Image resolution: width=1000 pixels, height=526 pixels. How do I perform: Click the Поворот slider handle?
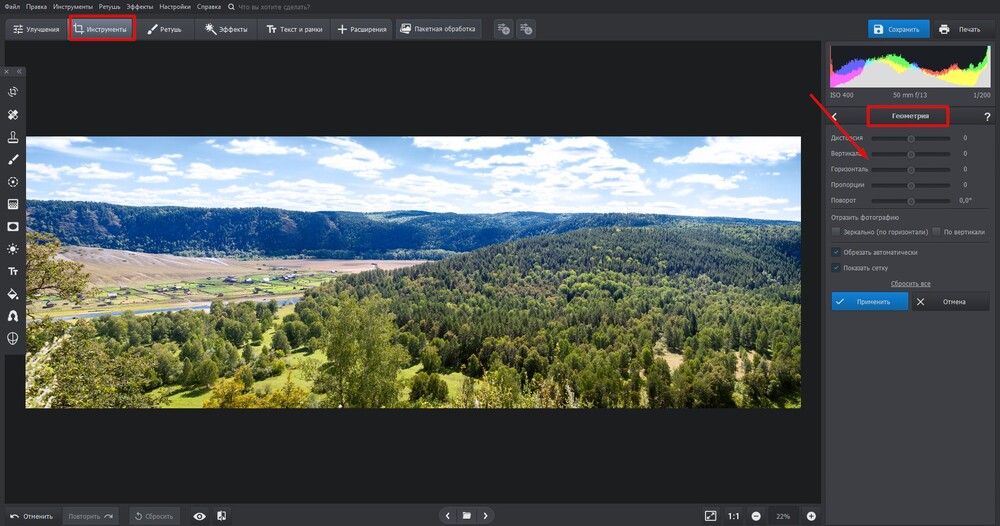911,200
